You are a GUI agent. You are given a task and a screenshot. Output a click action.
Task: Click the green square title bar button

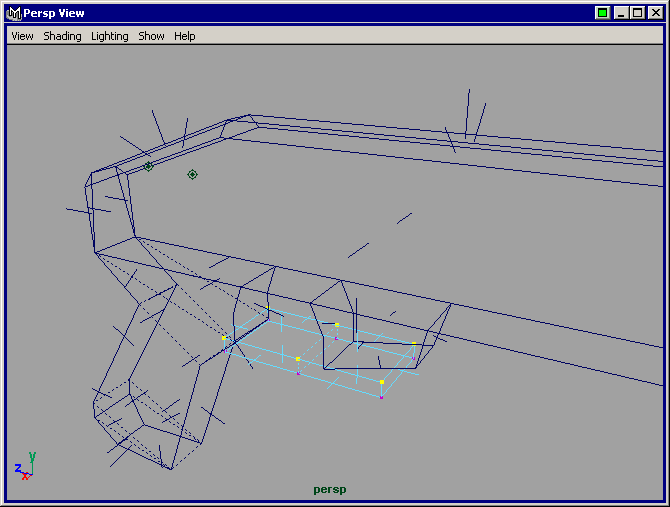(602, 13)
